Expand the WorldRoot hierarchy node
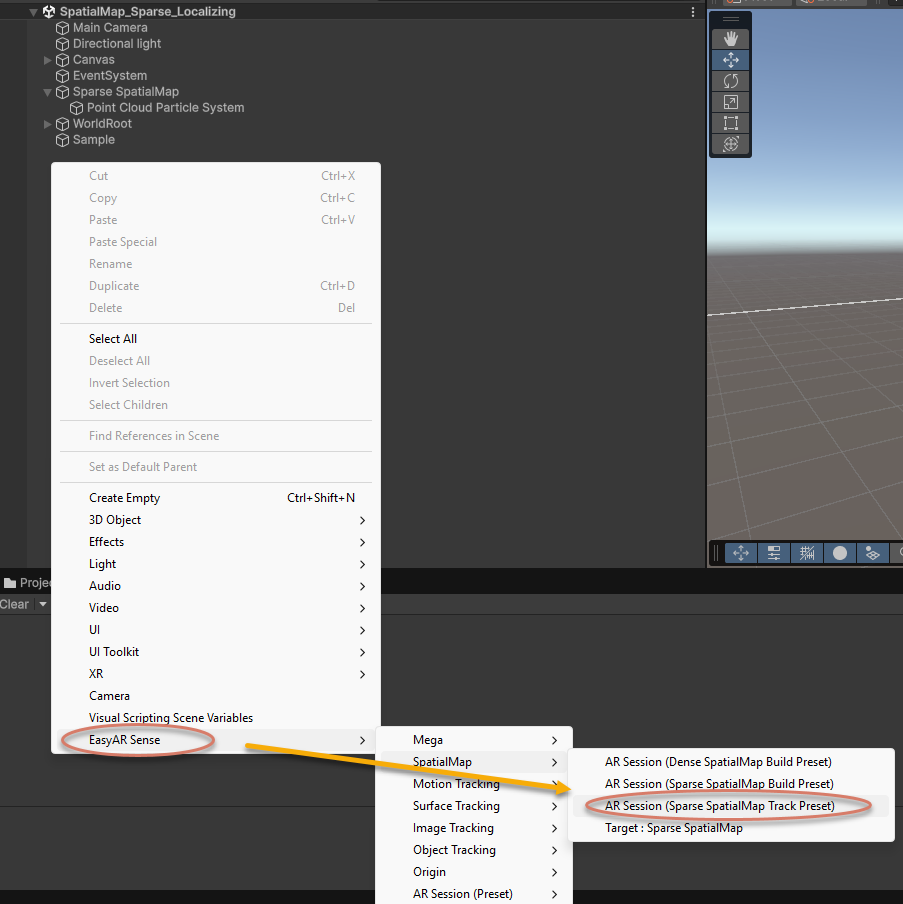The image size is (903, 904). click(x=48, y=124)
